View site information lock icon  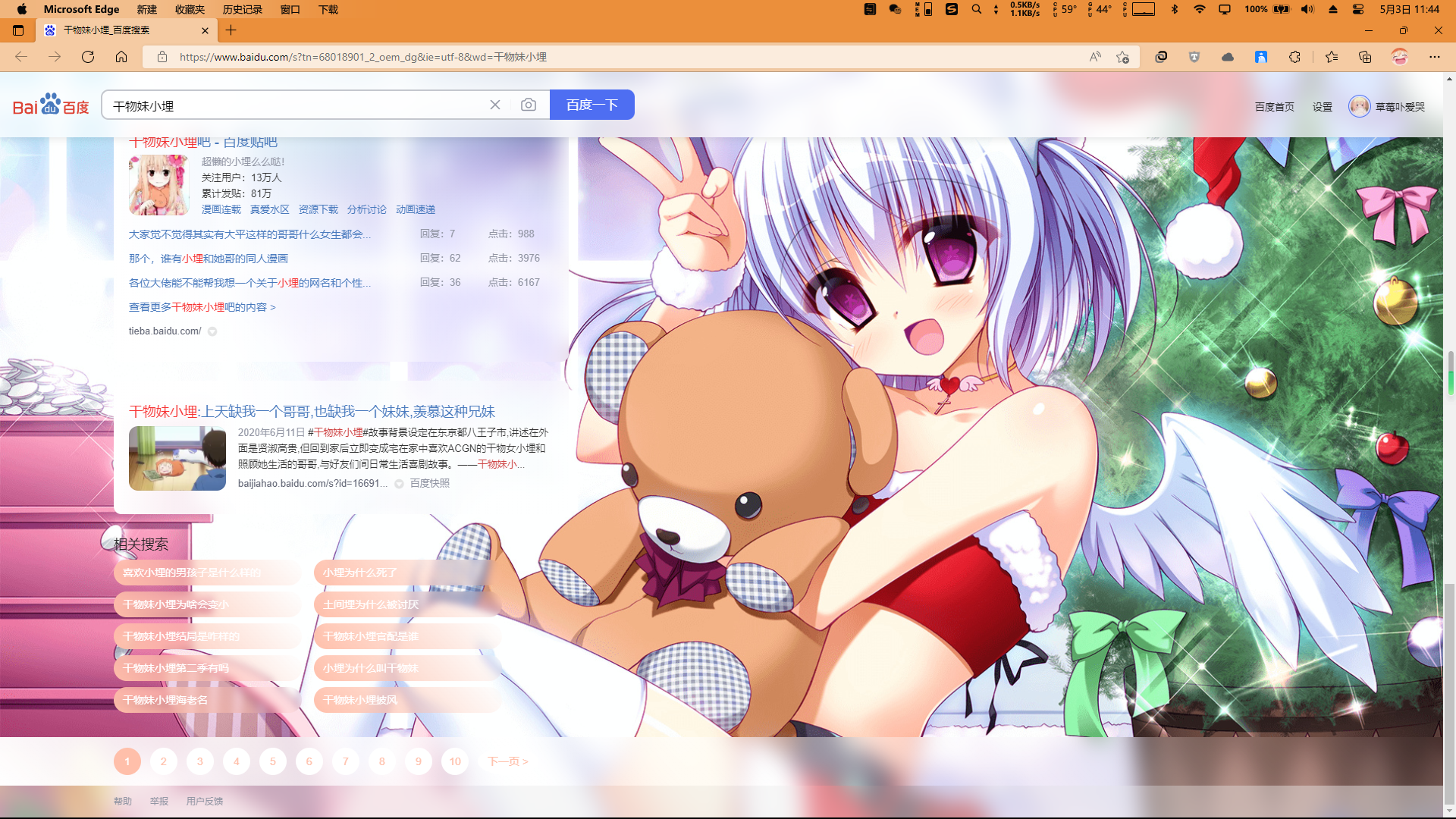tap(162, 57)
